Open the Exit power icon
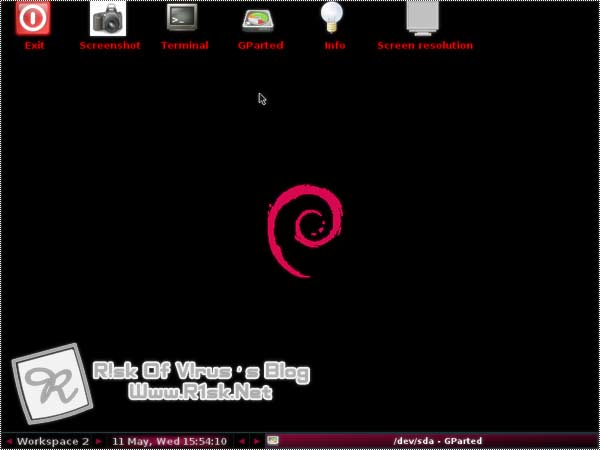The height and width of the screenshot is (450, 600). pyautogui.click(x=33, y=18)
